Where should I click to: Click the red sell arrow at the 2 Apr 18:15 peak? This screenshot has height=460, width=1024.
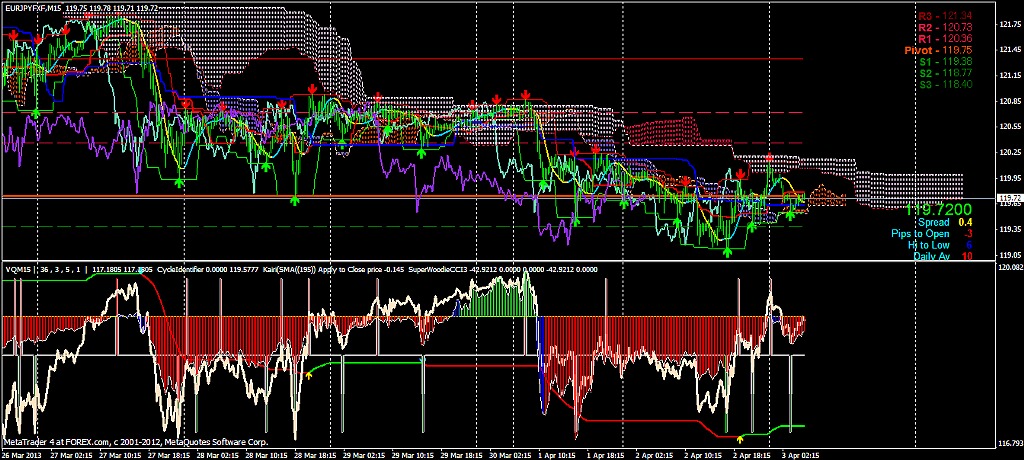point(768,159)
